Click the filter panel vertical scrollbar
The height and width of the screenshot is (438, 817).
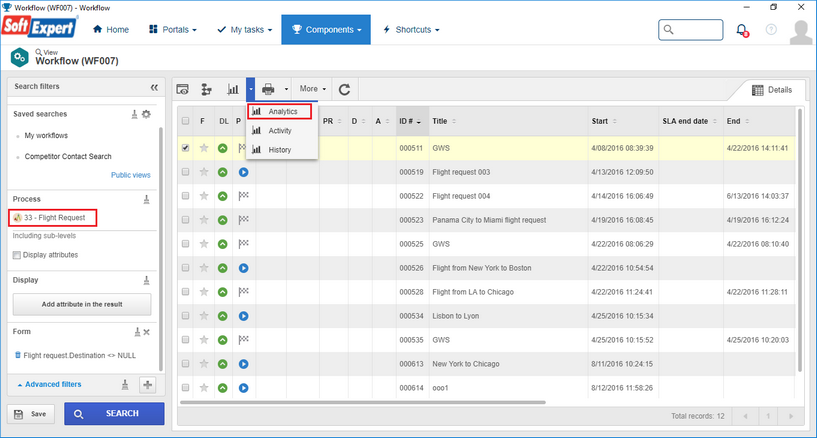160,249
